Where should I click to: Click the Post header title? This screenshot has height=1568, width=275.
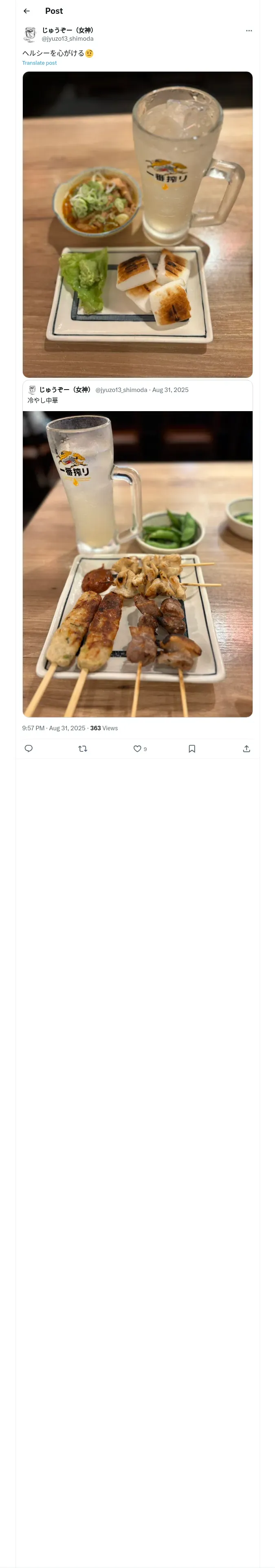54,11
